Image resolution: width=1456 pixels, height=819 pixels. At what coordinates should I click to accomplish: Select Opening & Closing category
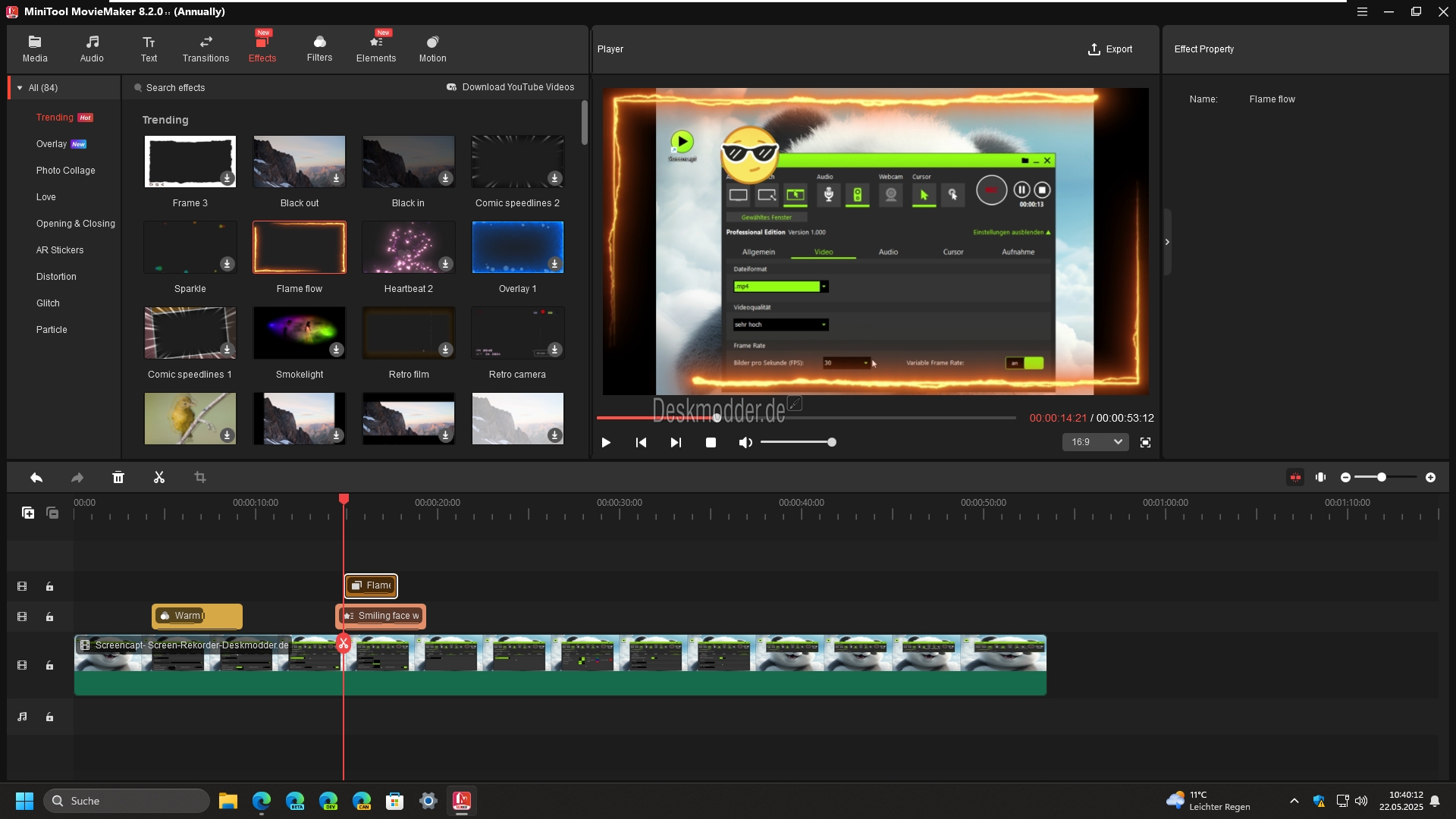[76, 224]
